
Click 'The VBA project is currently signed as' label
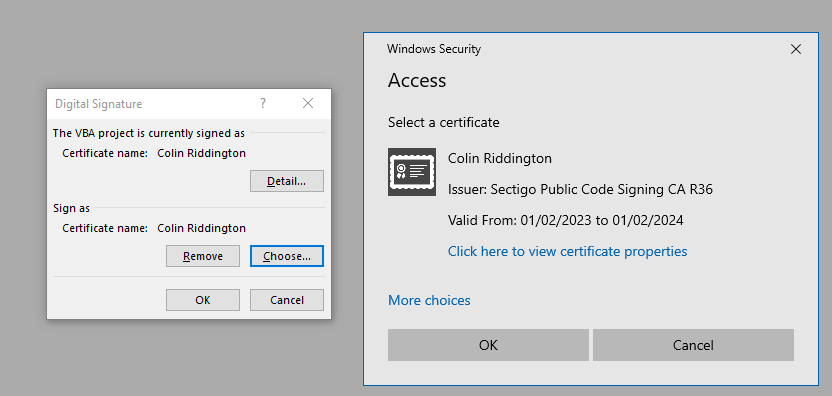[149, 133]
